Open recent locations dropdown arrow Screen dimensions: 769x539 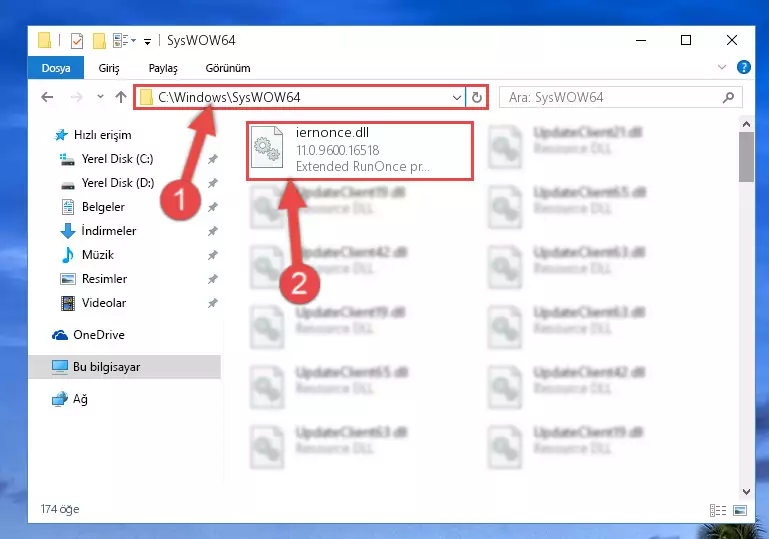101,97
